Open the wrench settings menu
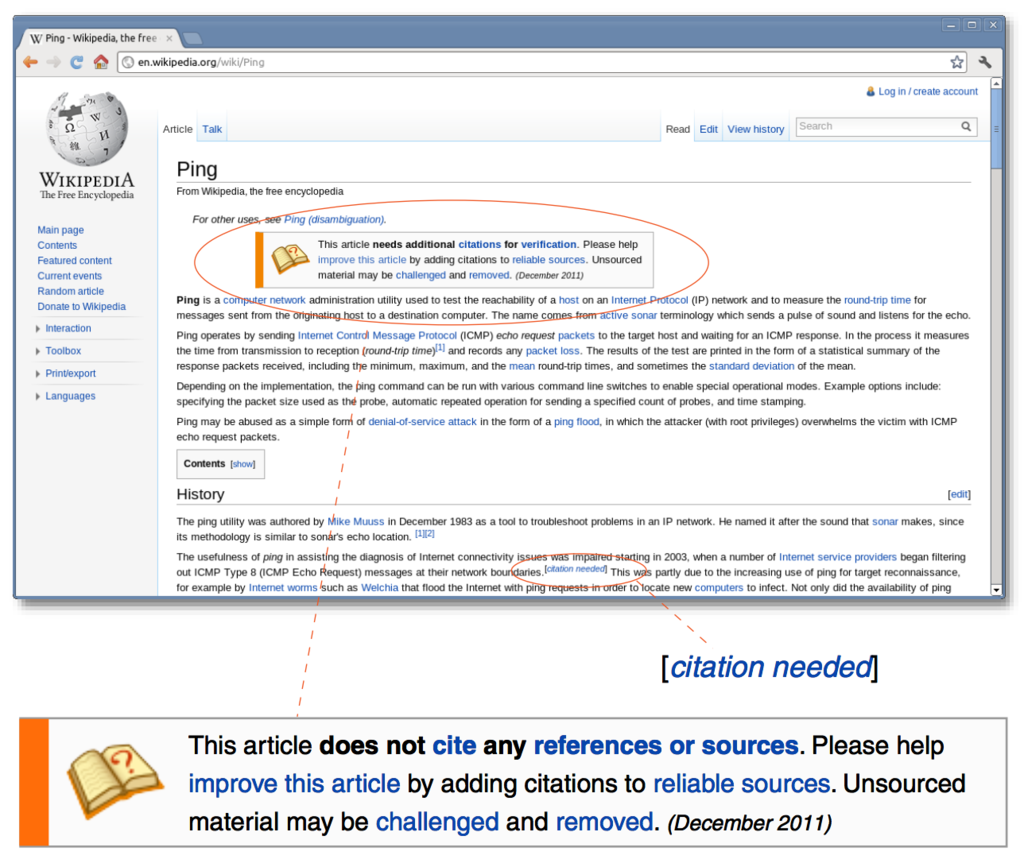Image resolution: width=1024 pixels, height=863 pixels. point(985,62)
